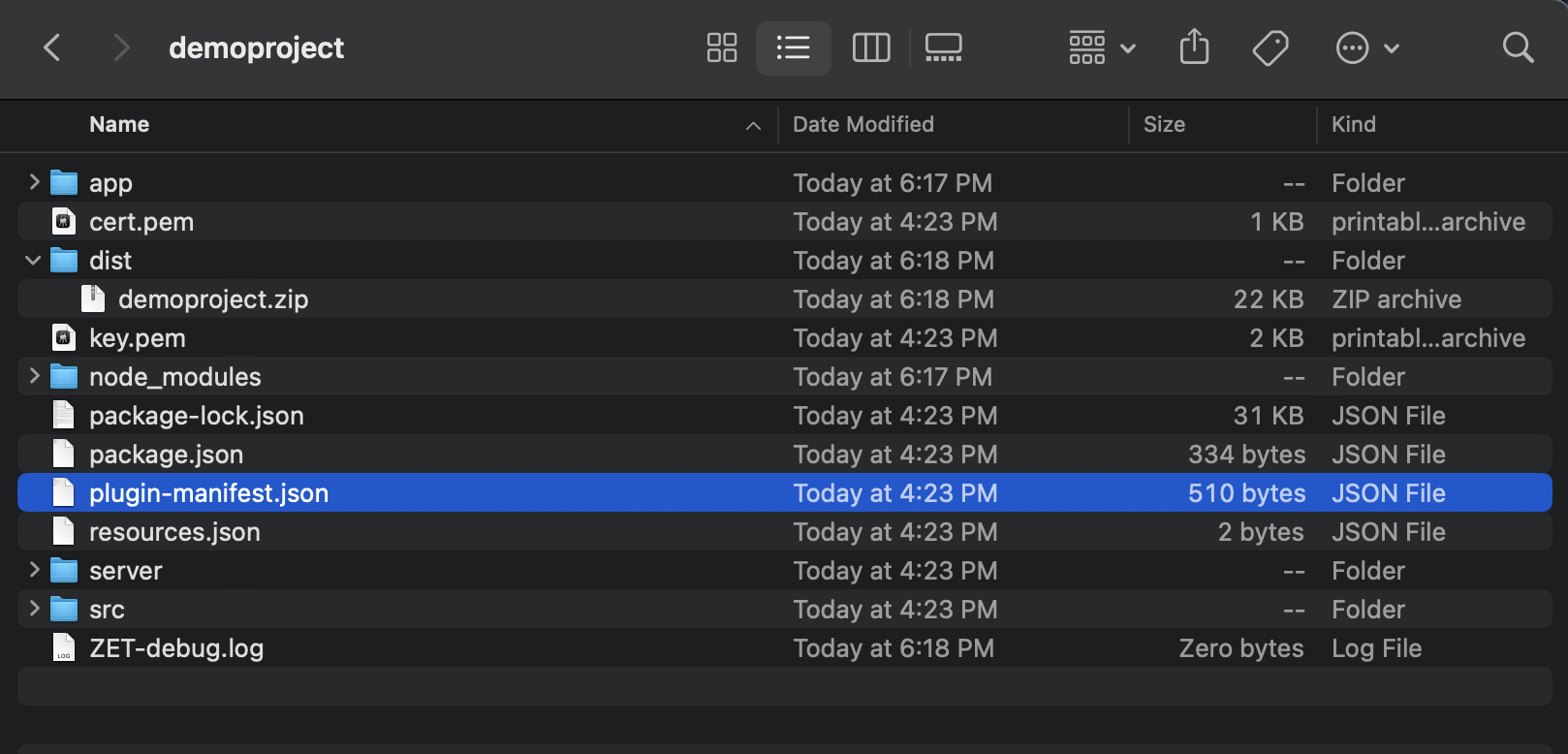Screen dimensions: 1568x754
Task: Open the Group By dropdown
Action: pos(1102,47)
